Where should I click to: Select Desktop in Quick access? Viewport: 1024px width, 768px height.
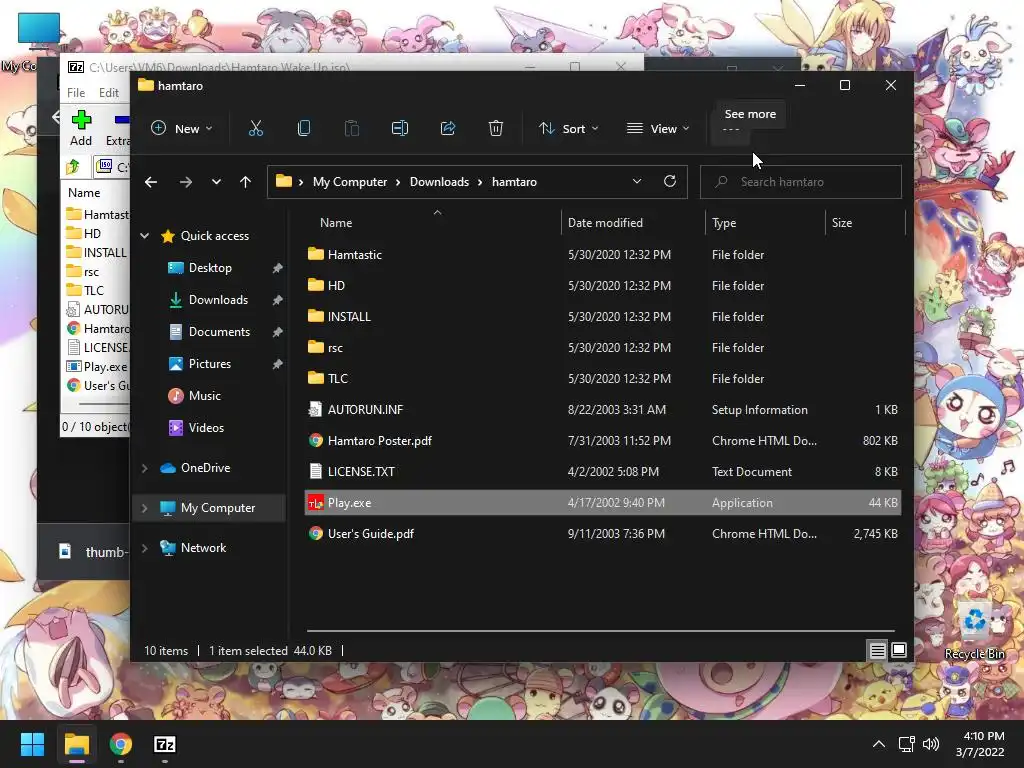pyautogui.click(x=210, y=268)
